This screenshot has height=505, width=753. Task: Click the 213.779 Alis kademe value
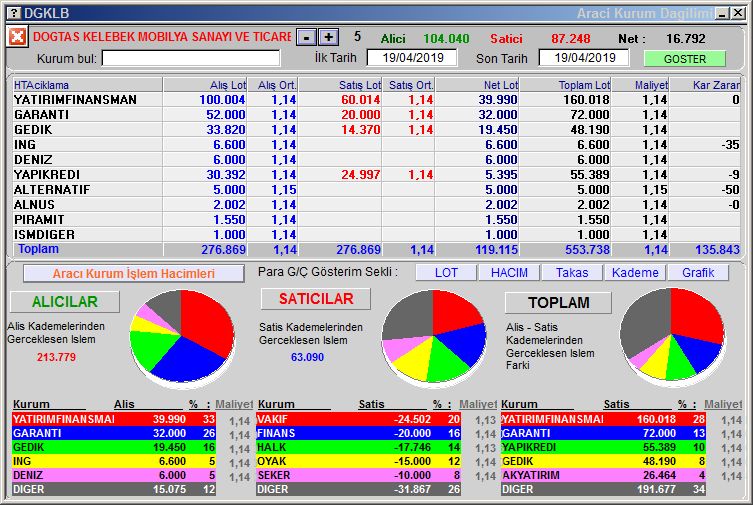pos(56,357)
